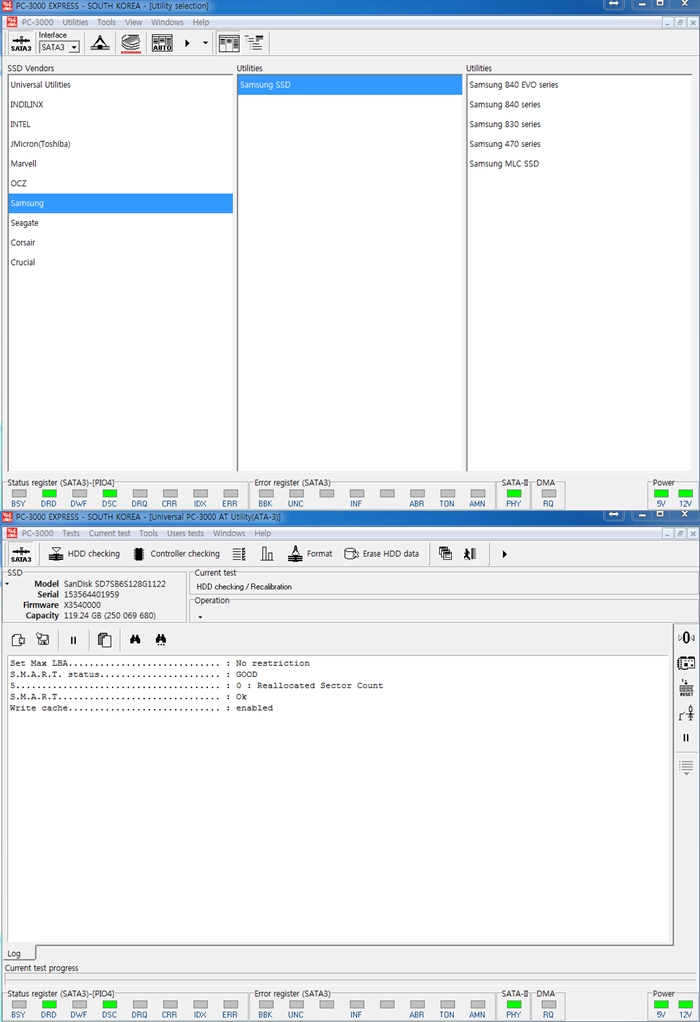The image size is (700, 1022).
Task: Click the list lines icon after Controller checking
Action: (x=239, y=554)
